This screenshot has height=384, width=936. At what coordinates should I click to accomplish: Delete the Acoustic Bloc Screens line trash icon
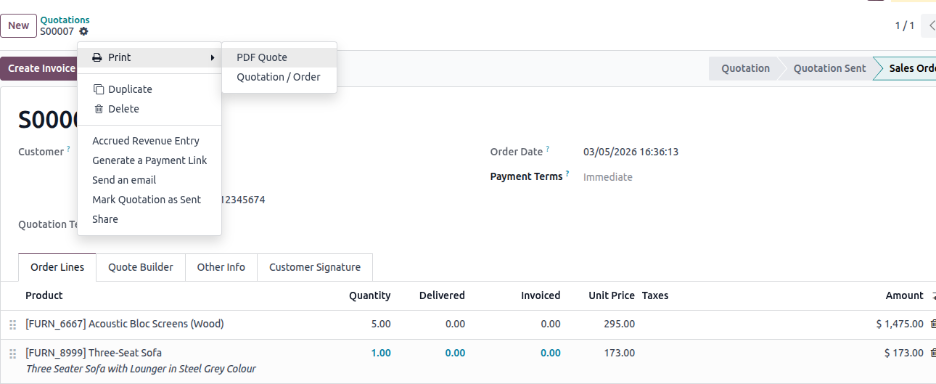[933, 324]
